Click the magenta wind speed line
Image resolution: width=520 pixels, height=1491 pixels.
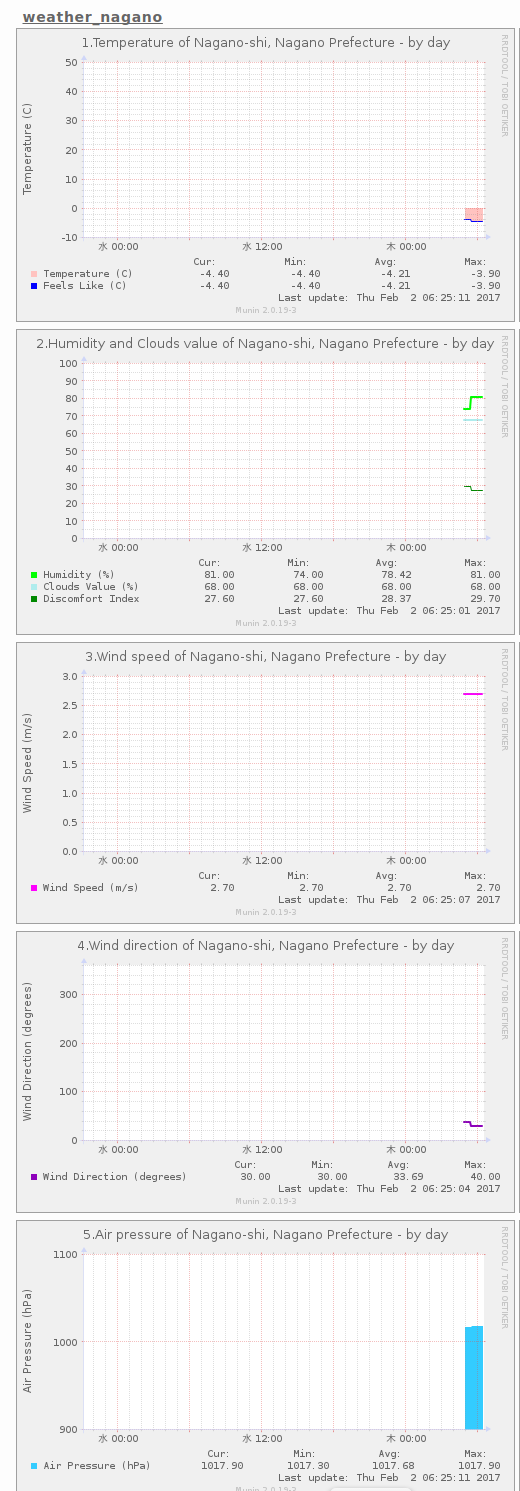[474, 694]
